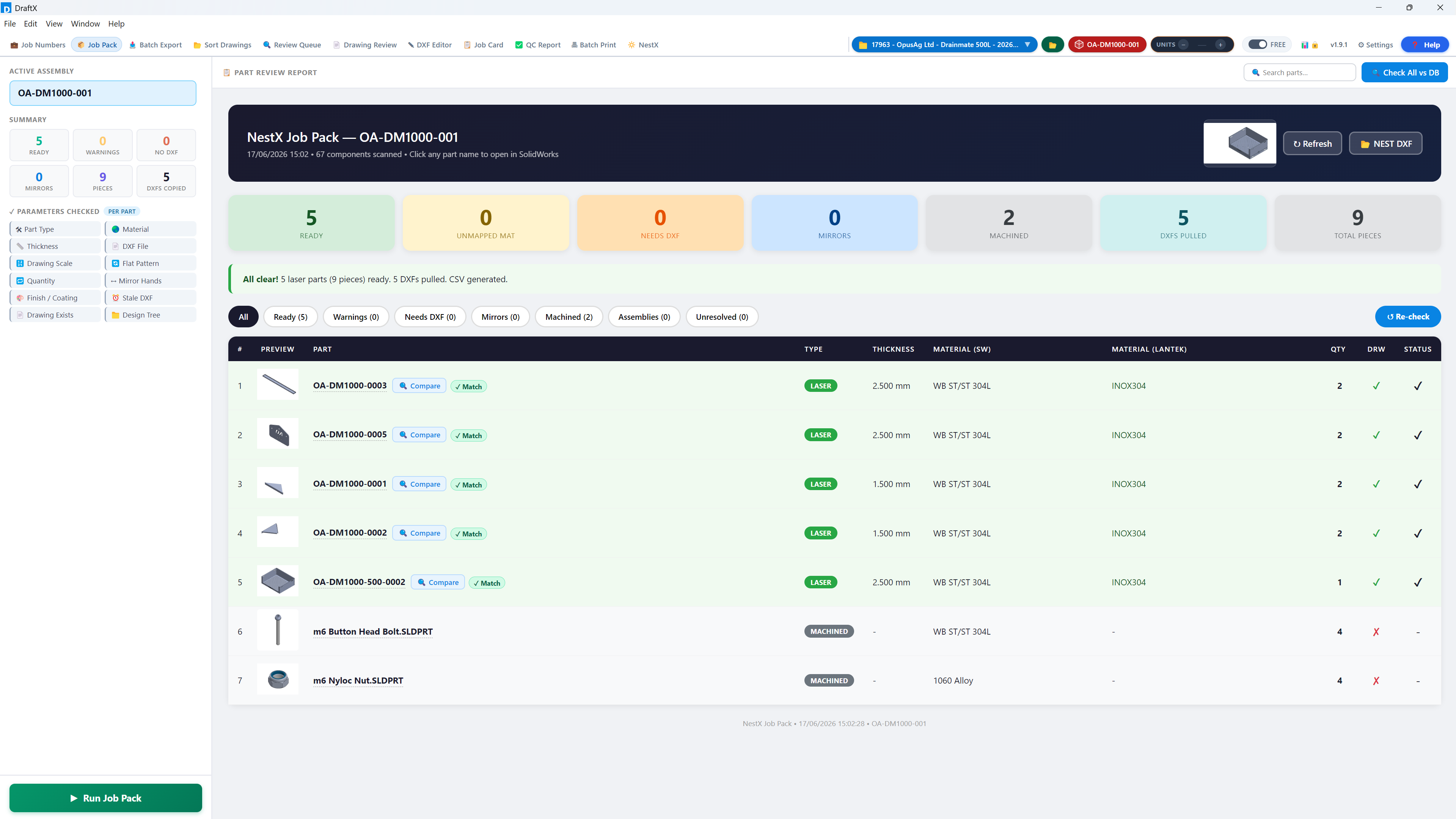1456x819 pixels.
Task: Select the Part Type parameter chip
Action: pos(55,229)
